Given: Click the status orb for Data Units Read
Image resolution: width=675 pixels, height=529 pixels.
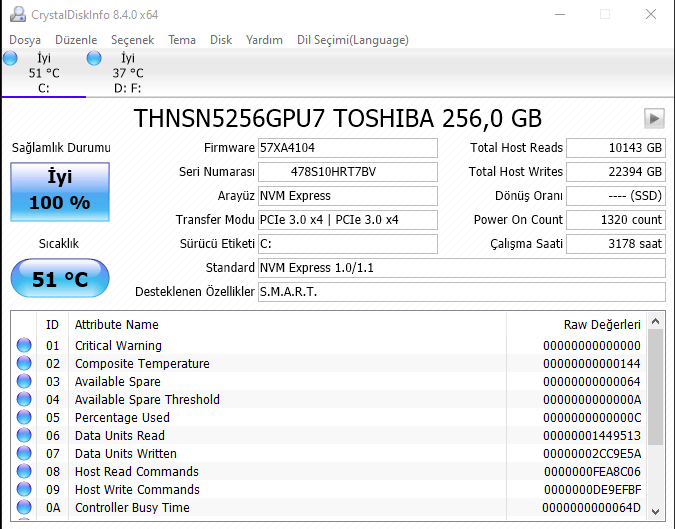Looking at the screenshot, I should click(24, 436).
